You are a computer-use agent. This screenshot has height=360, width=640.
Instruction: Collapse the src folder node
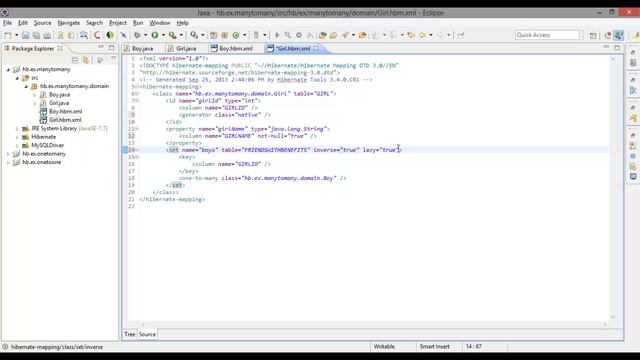click(17, 78)
